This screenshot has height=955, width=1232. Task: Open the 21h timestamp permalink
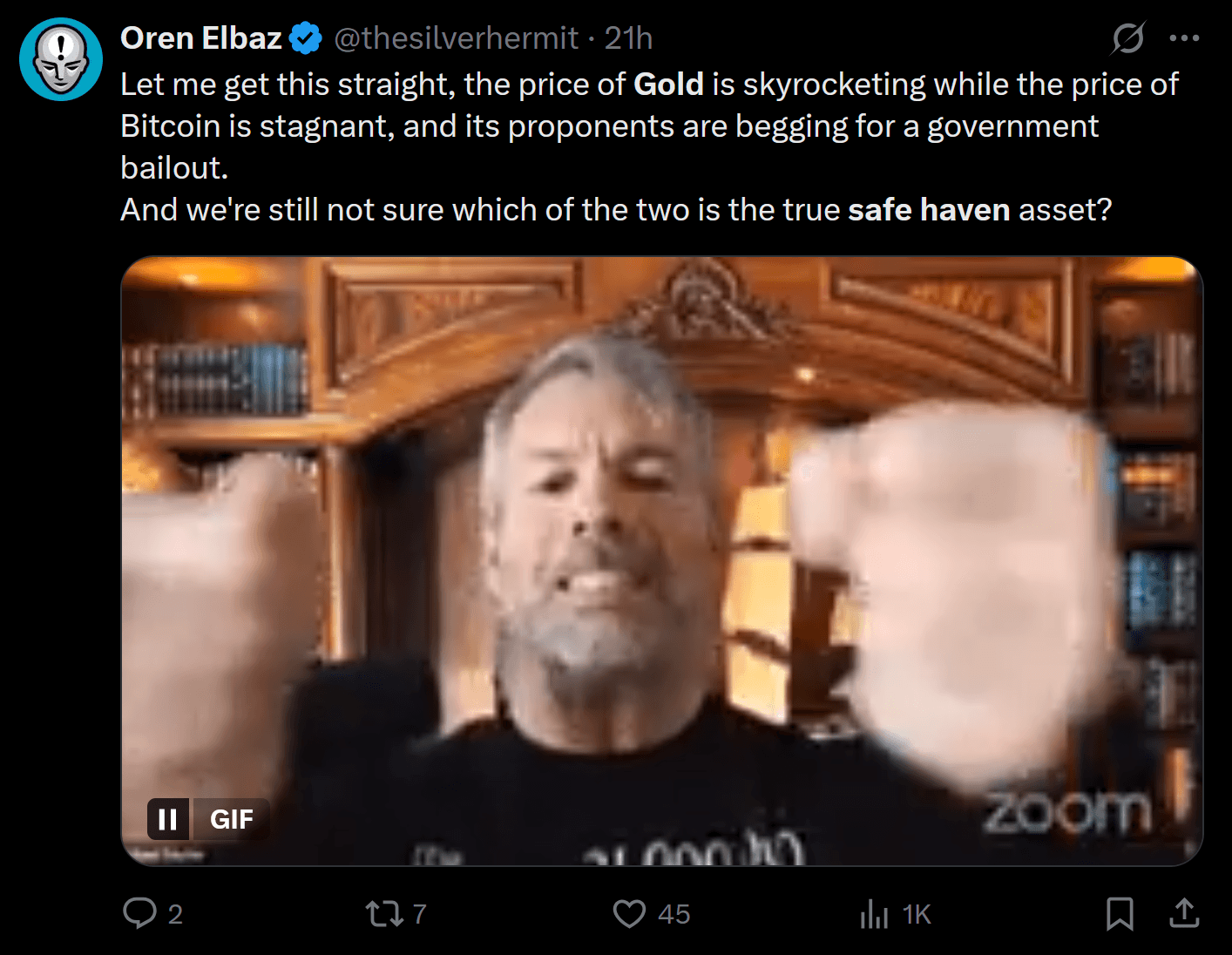point(629,38)
